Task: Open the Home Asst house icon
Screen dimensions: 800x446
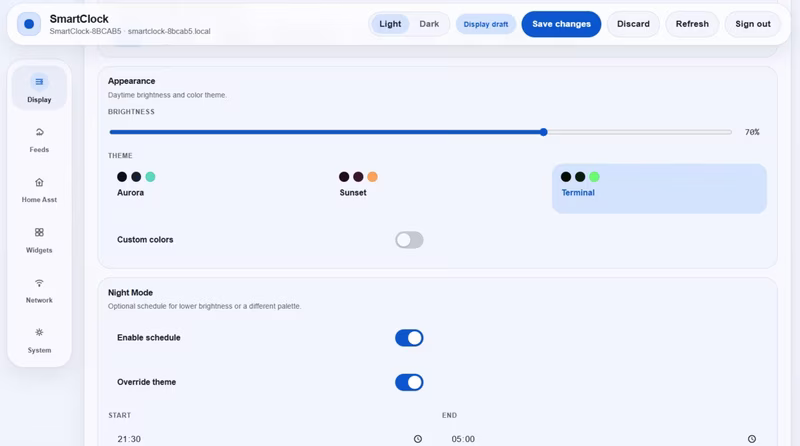Action: pyautogui.click(x=39, y=182)
